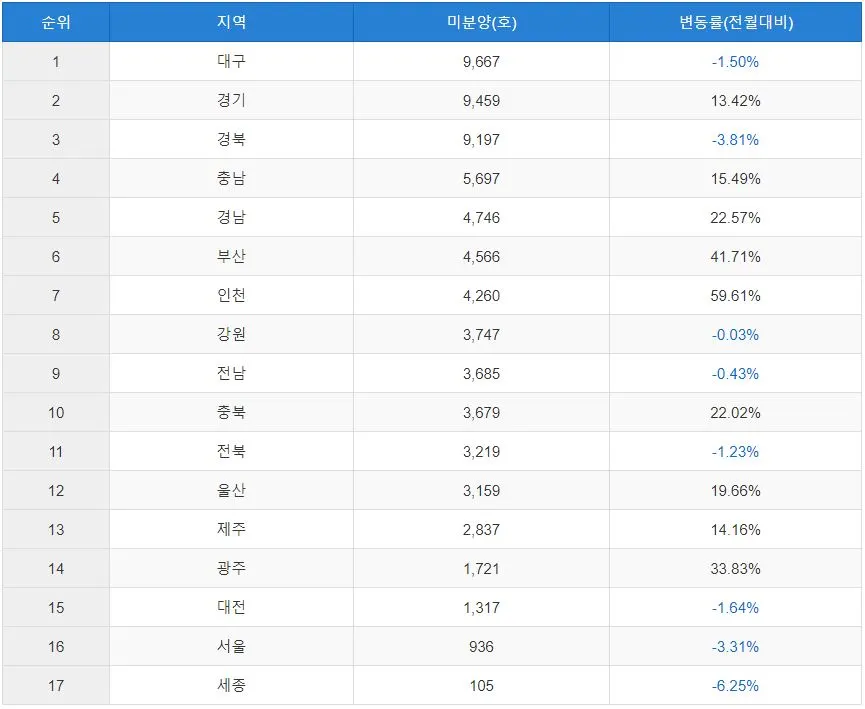Click the 41.71% change rate for 부산

pyautogui.click(x=735, y=256)
